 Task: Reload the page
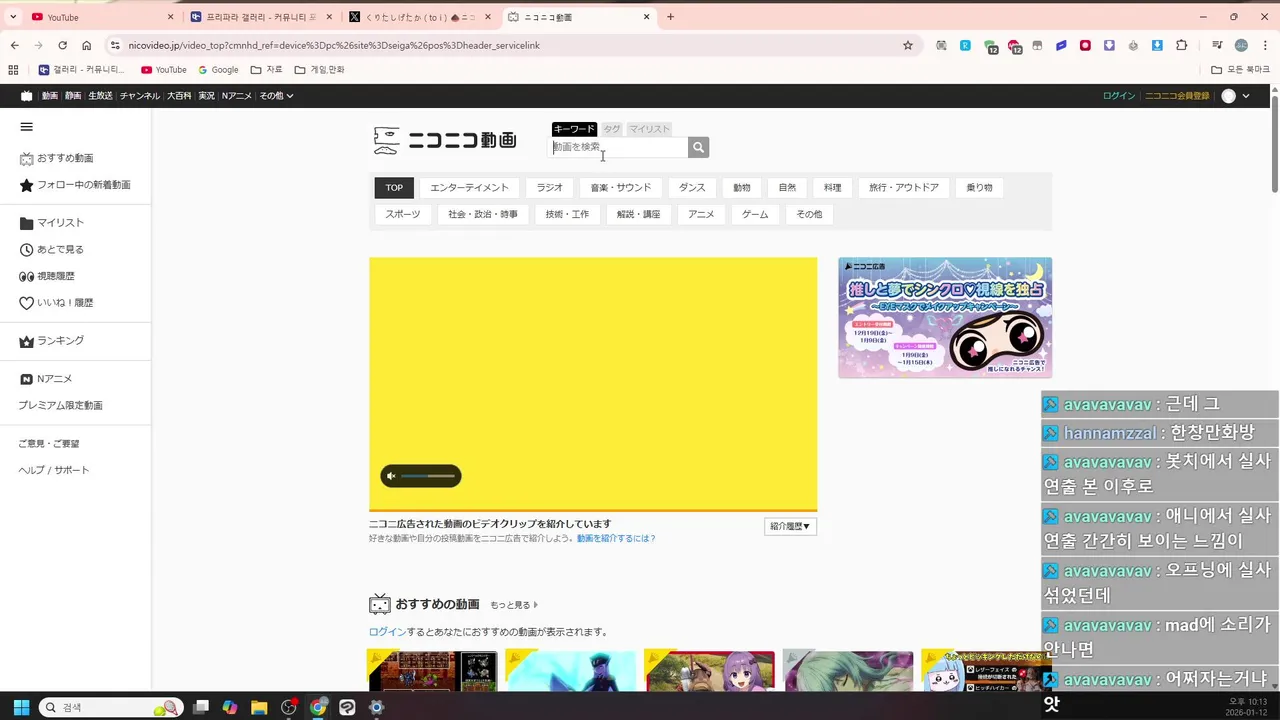(62, 45)
